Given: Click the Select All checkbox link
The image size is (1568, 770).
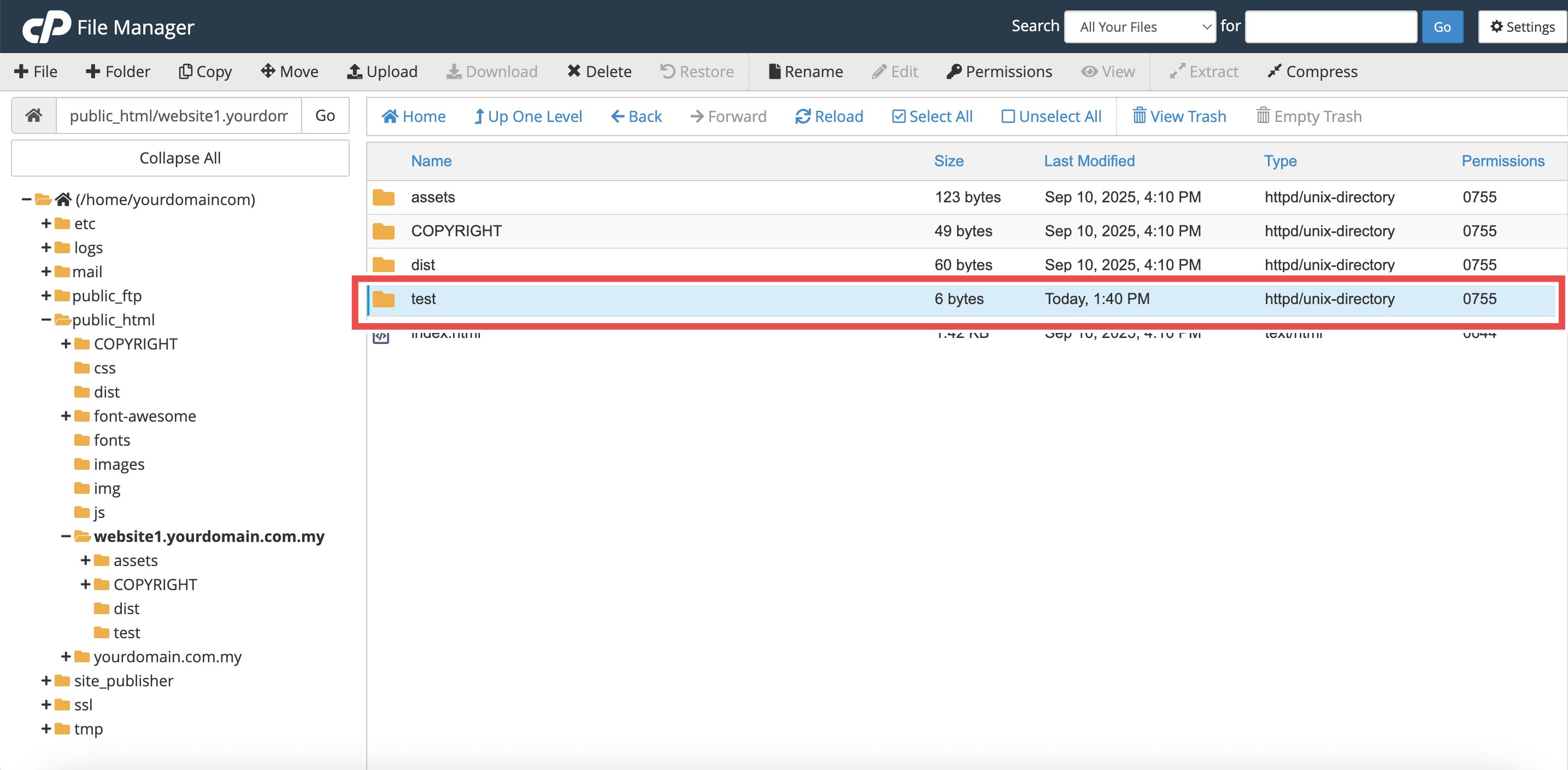Looking at the screenshot, I should 932,116.
